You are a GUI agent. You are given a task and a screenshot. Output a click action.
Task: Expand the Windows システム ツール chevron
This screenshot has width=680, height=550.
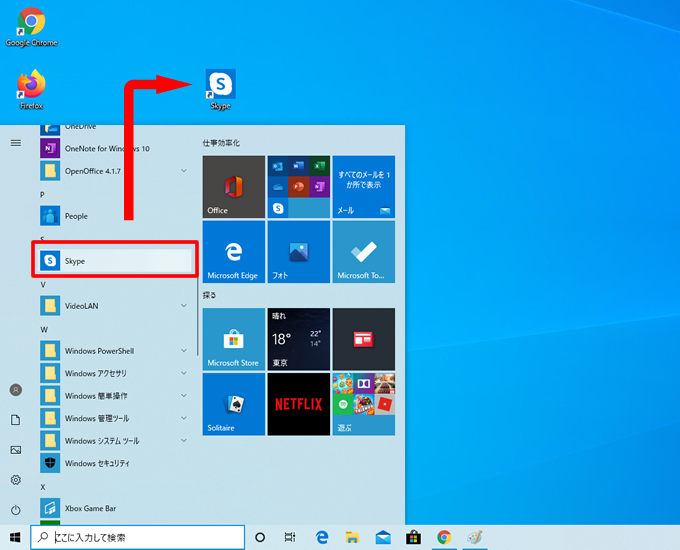pyautogui.click(x=184, y=441)
